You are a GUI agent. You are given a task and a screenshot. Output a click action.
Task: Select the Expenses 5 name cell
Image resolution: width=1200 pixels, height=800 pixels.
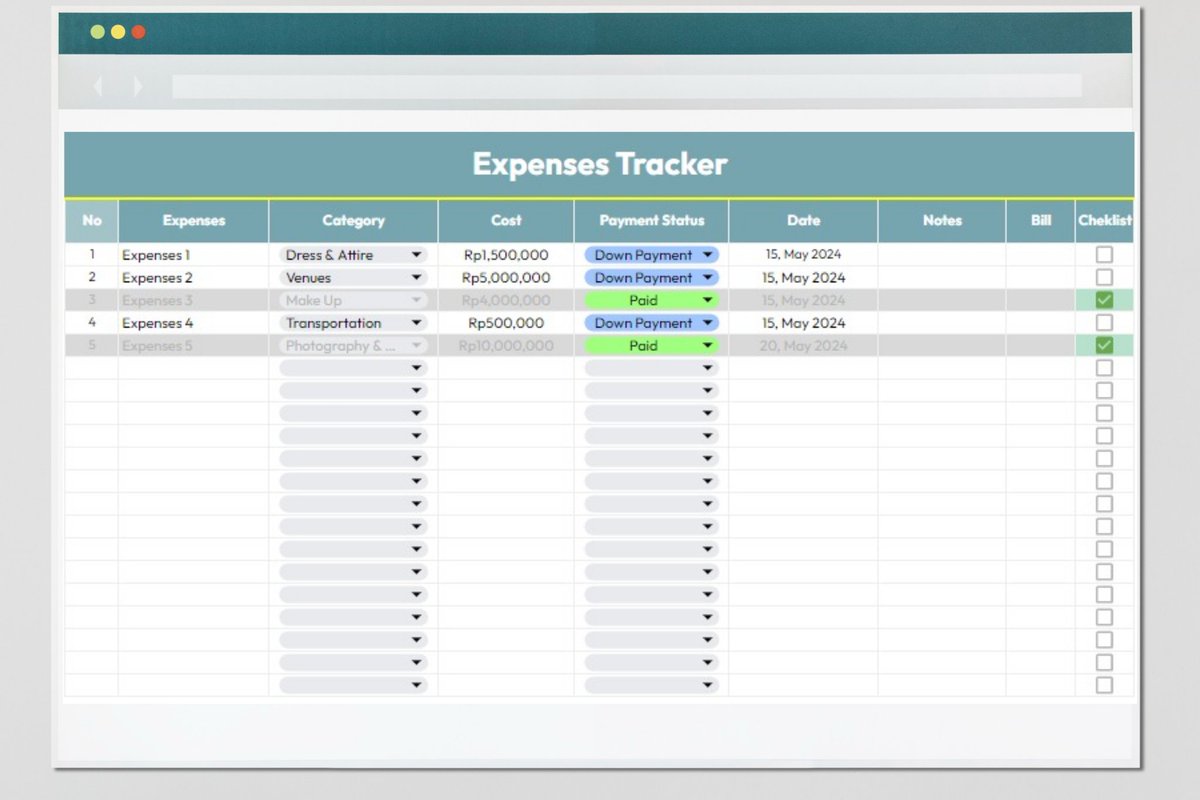point(193,346)
